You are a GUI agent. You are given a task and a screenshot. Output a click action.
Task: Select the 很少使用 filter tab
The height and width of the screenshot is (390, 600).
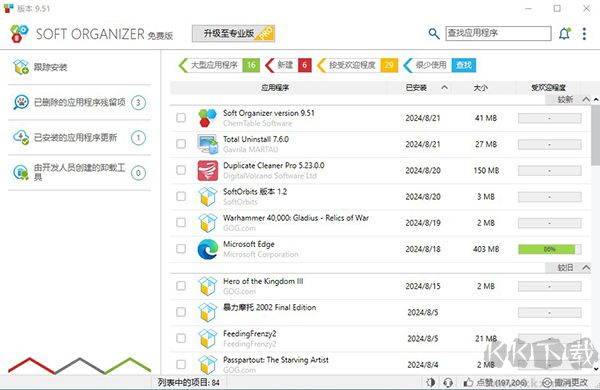click(x=439, y=65)
